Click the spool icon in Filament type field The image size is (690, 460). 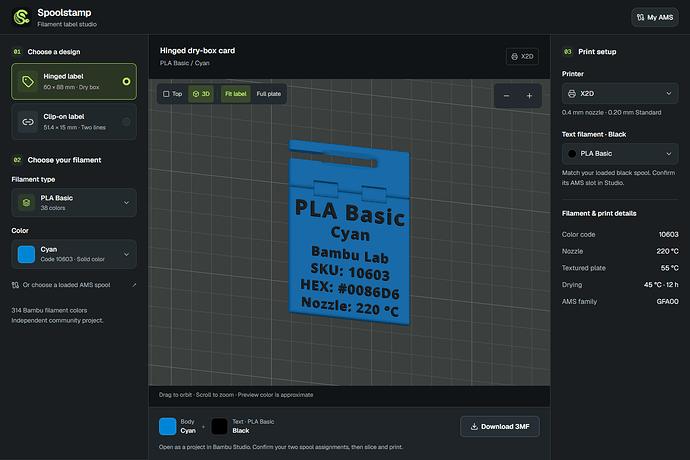26,202
